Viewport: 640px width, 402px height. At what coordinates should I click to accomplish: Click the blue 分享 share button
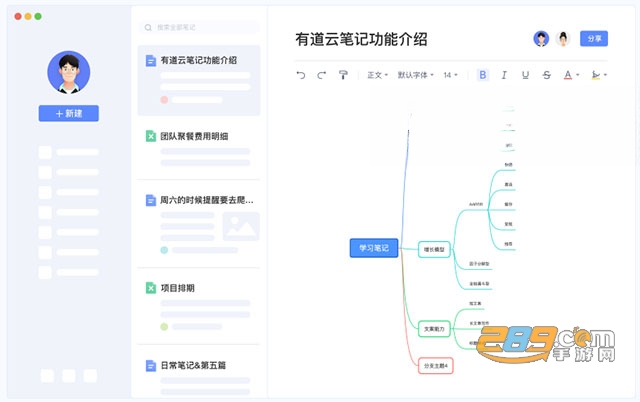(x=594, y=39)
